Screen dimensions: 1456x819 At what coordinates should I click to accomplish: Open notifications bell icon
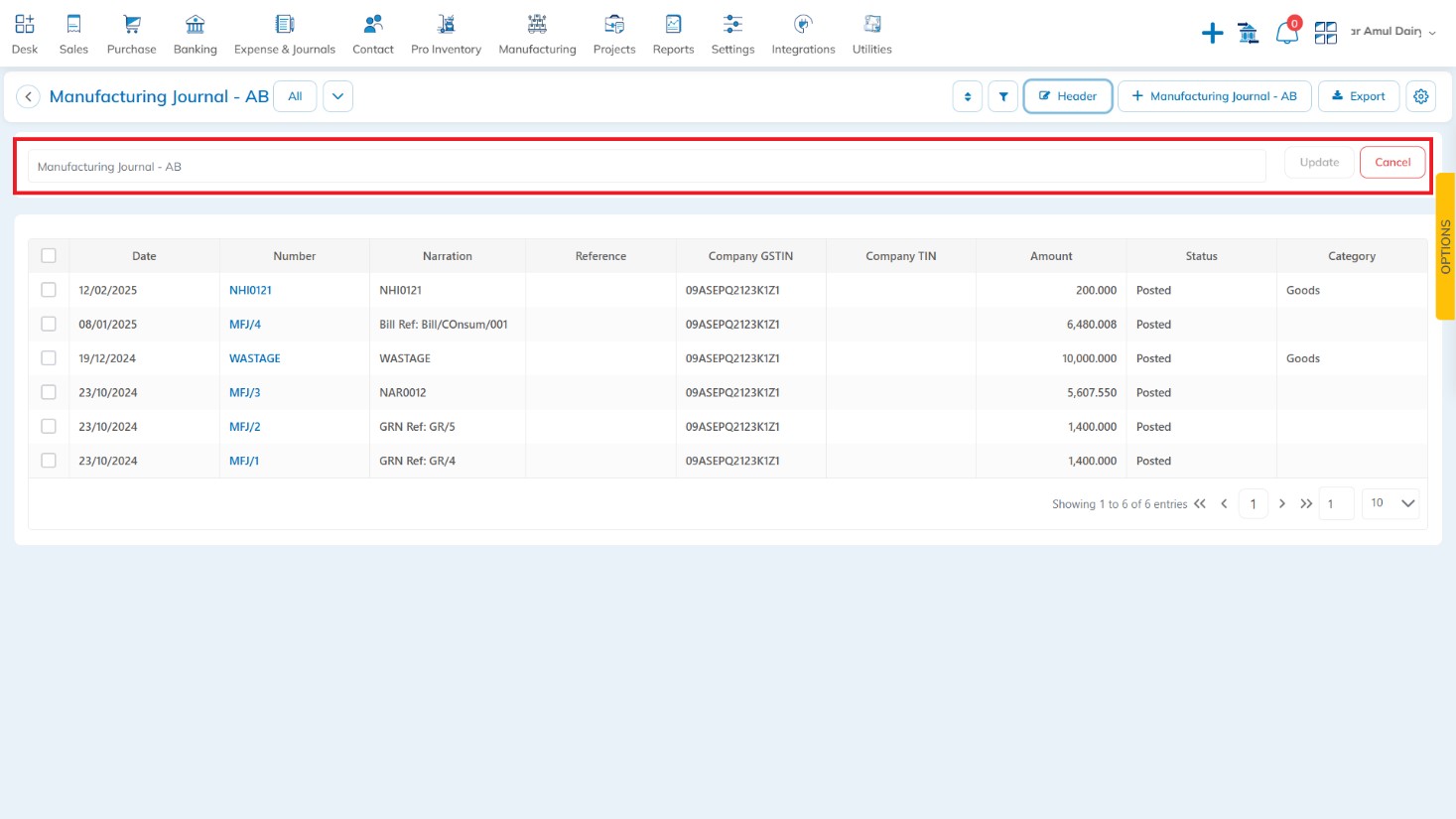tap(1286, 34)
